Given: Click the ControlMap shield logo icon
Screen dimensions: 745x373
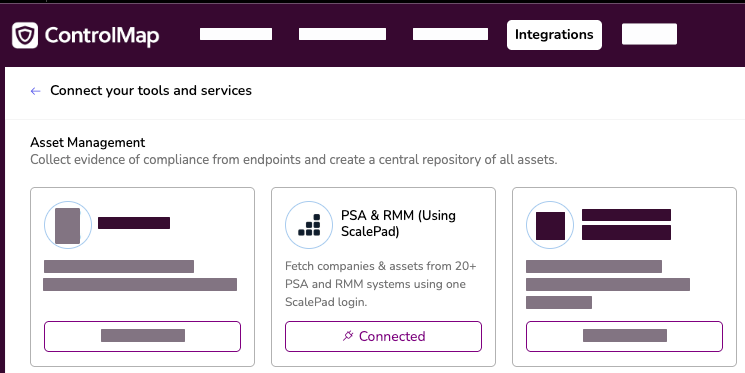Looking at the screenshot, I should (25, 35).
